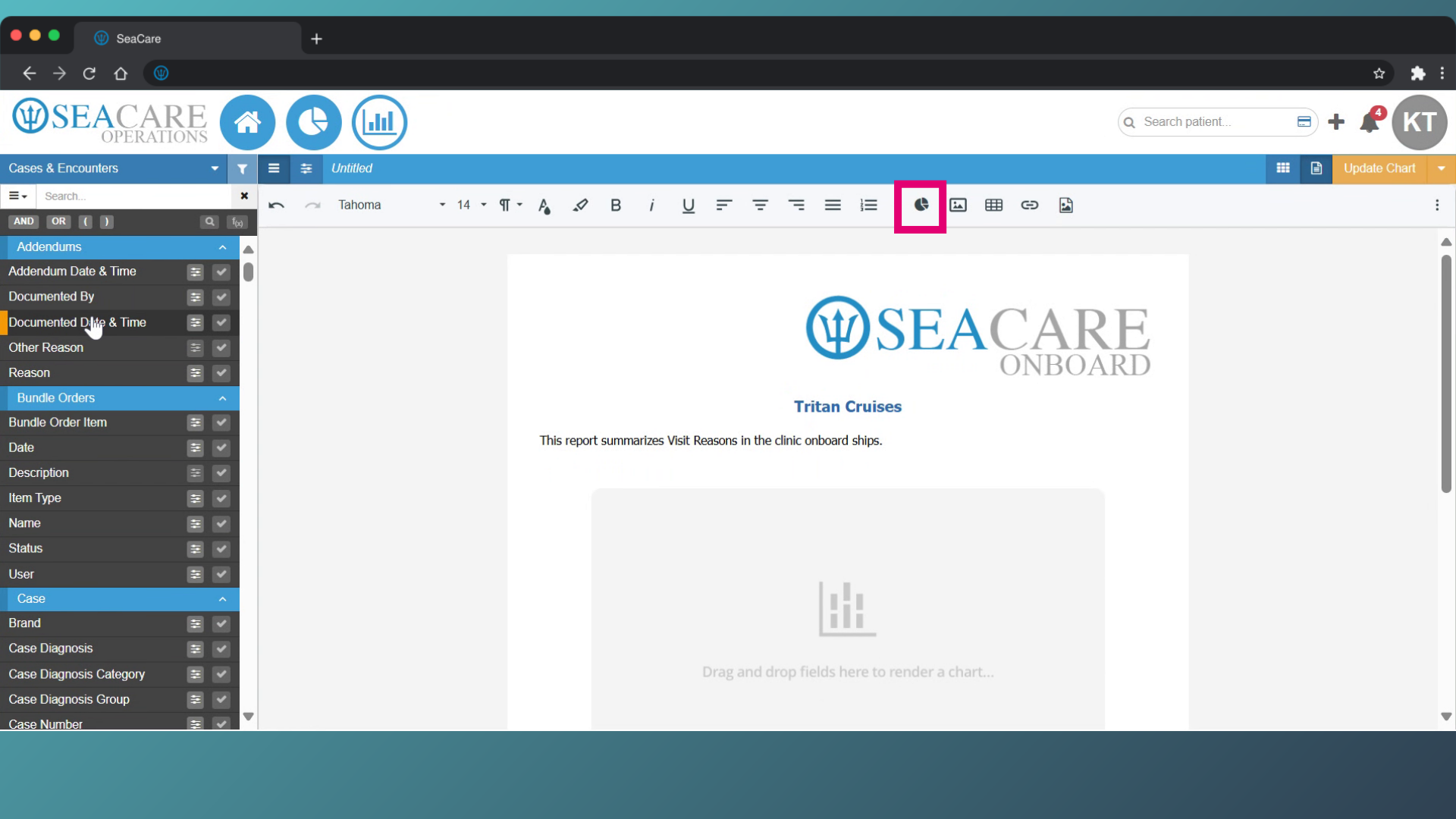Toggle italic formatting

(651, 206)
